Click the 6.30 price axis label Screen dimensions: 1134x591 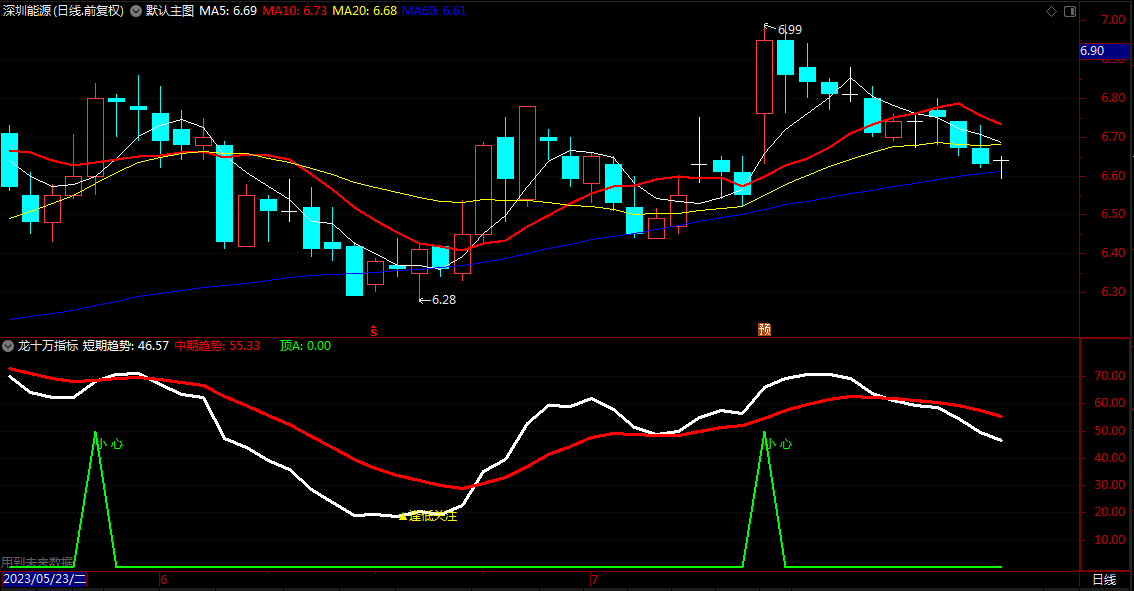1113,292
